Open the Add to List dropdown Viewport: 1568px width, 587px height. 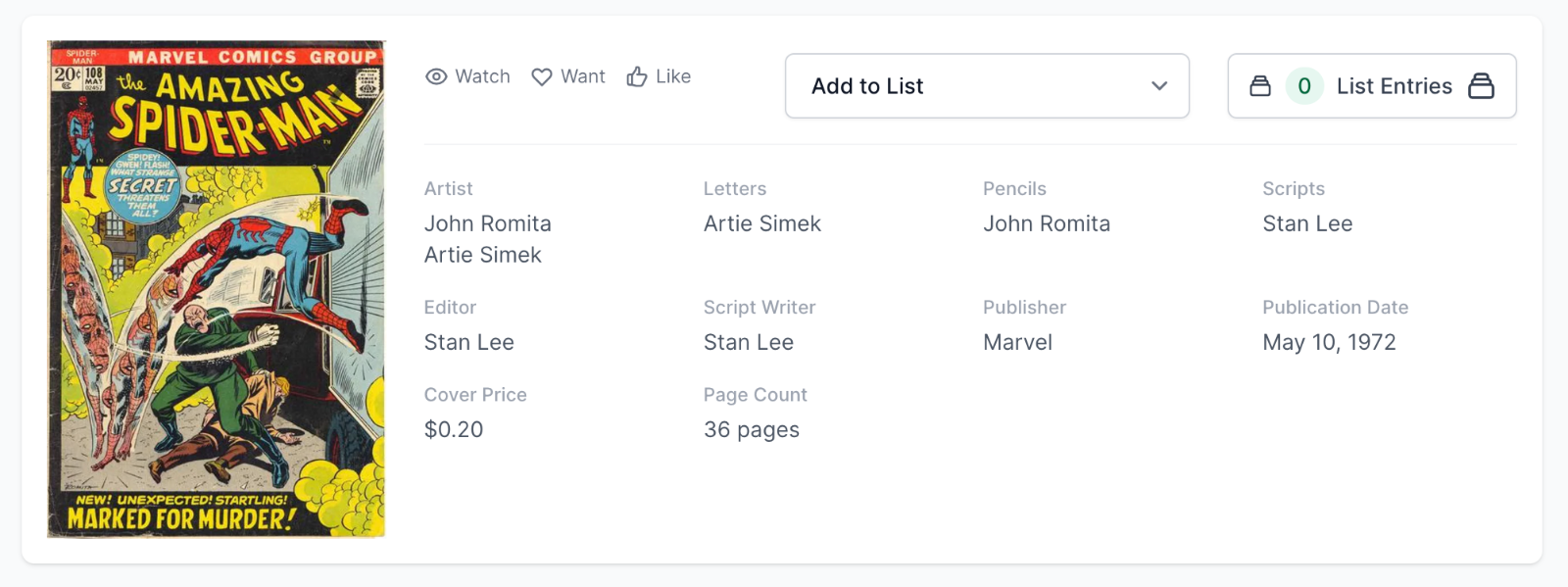(986, 86)
